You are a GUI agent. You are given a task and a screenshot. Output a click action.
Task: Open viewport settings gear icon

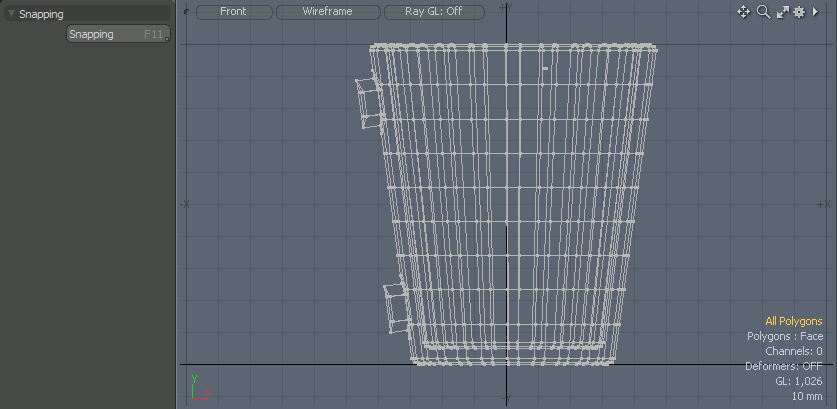pos(799,12)
